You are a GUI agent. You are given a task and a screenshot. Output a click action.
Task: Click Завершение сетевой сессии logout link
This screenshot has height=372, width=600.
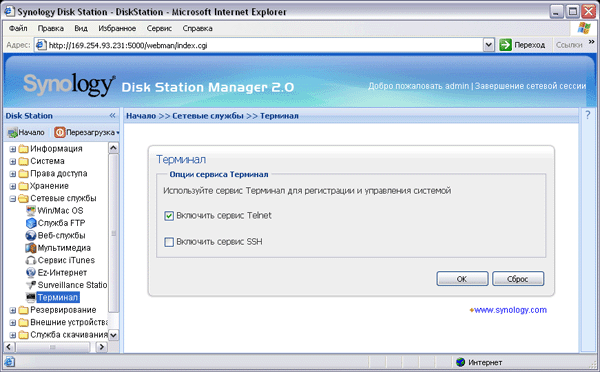[530, 86]
